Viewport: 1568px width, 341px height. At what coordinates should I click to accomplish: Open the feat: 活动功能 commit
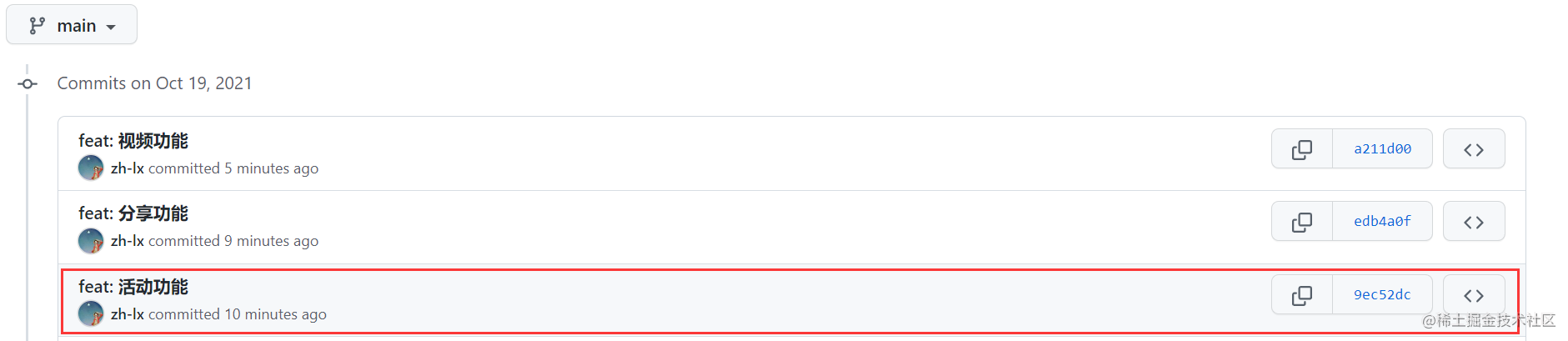click(133, 287)
